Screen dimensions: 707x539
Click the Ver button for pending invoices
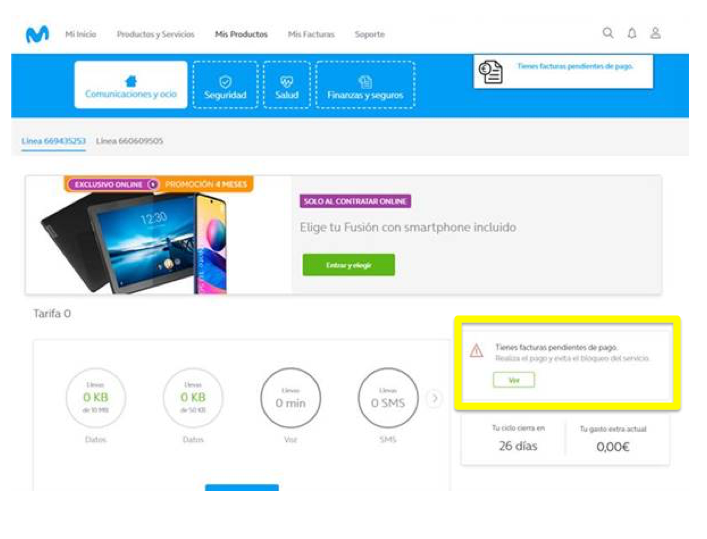pos(514,380)
